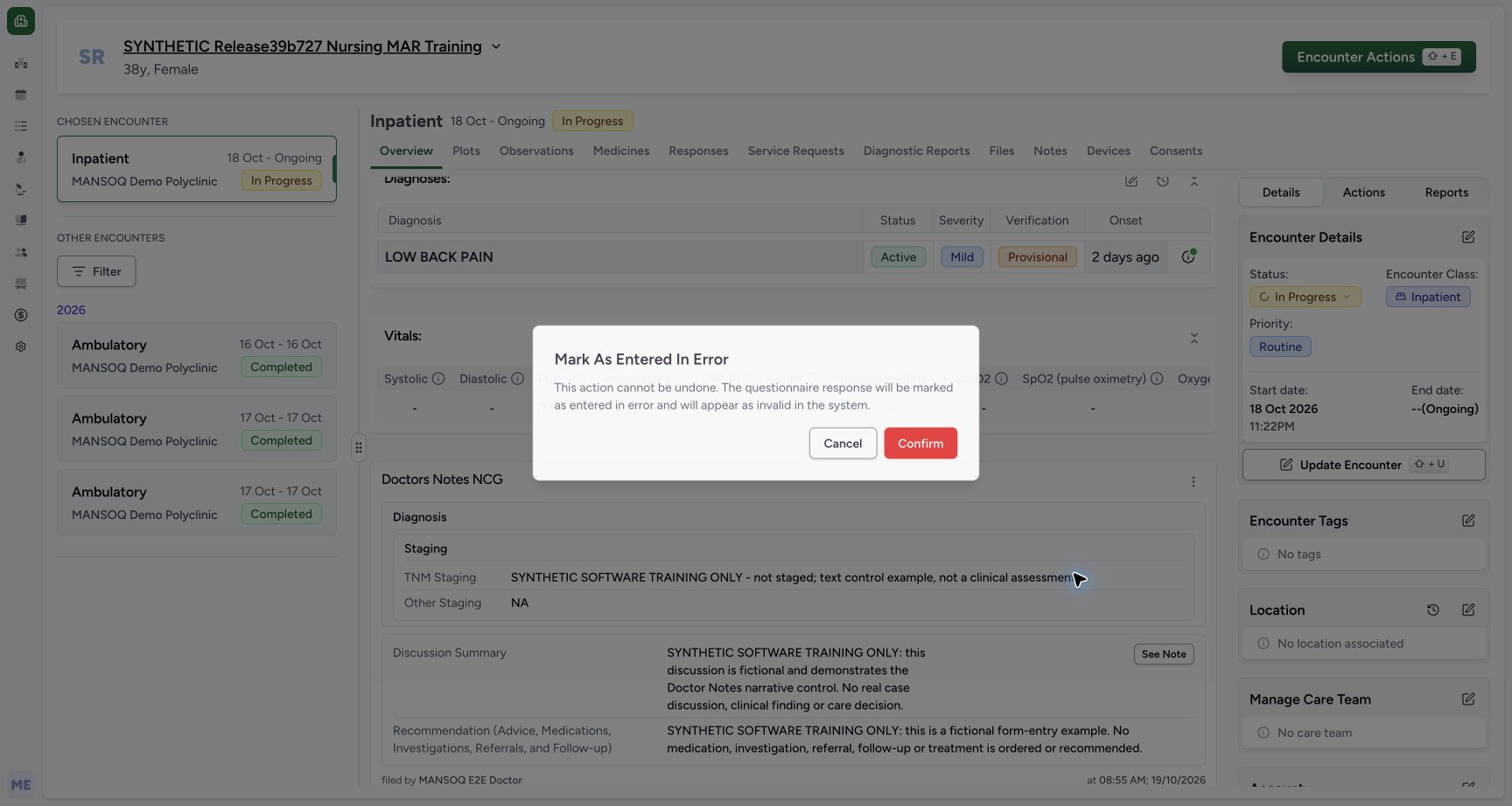Open the checklist icon in left sidebar

(x=21, y=126)
